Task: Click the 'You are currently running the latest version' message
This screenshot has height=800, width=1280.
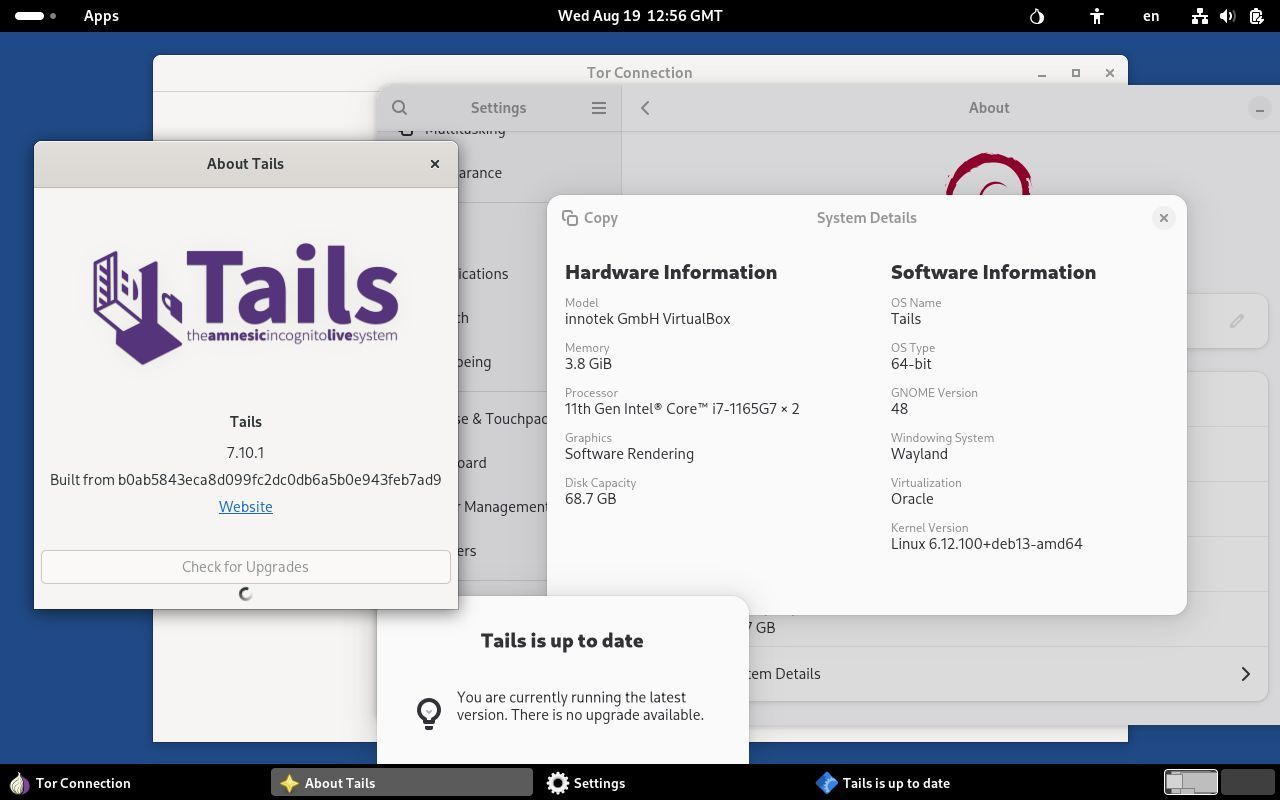Action: 580,706
